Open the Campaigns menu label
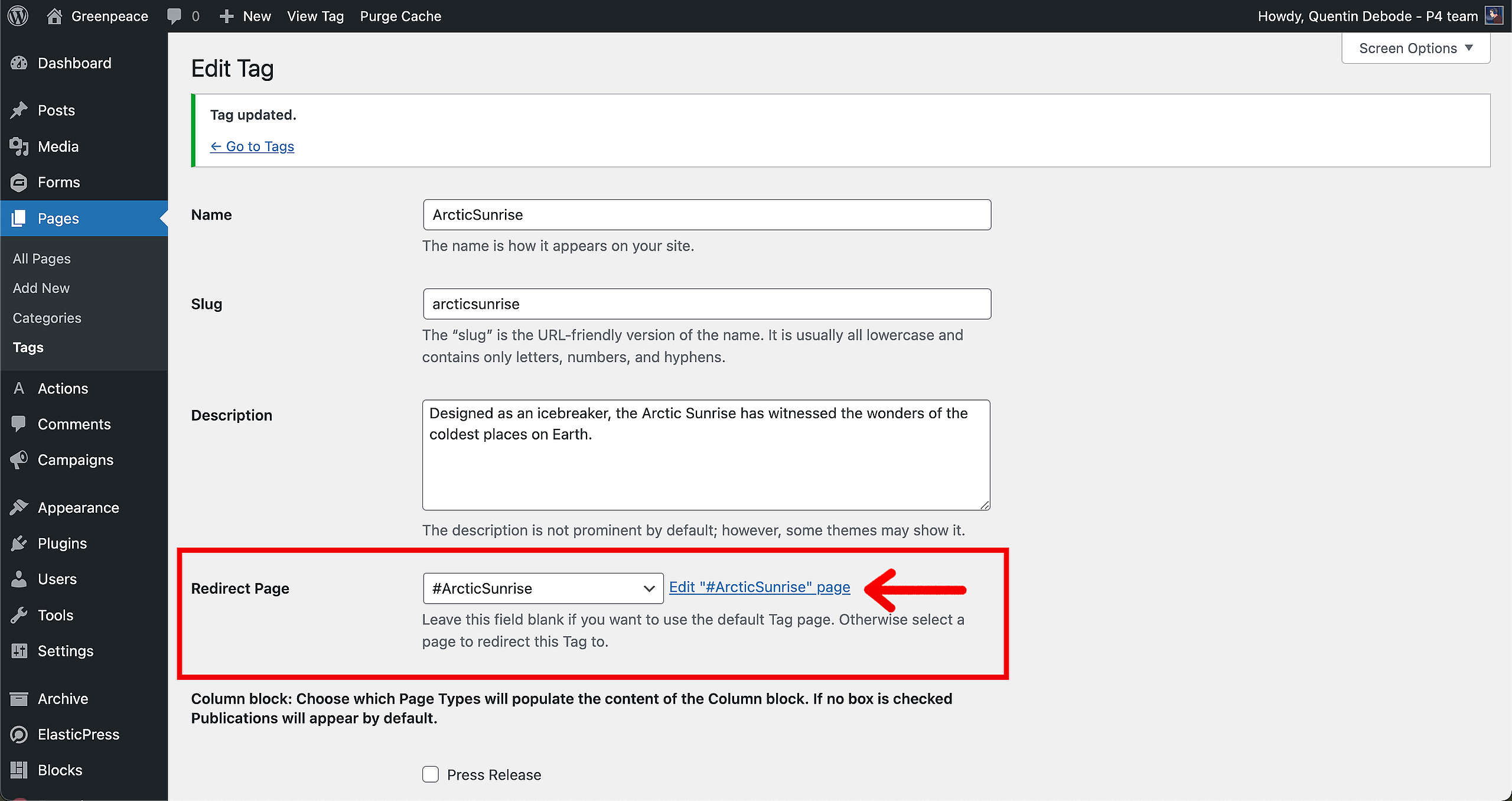This screenshot has width=1512, height=801. point(76,460)
